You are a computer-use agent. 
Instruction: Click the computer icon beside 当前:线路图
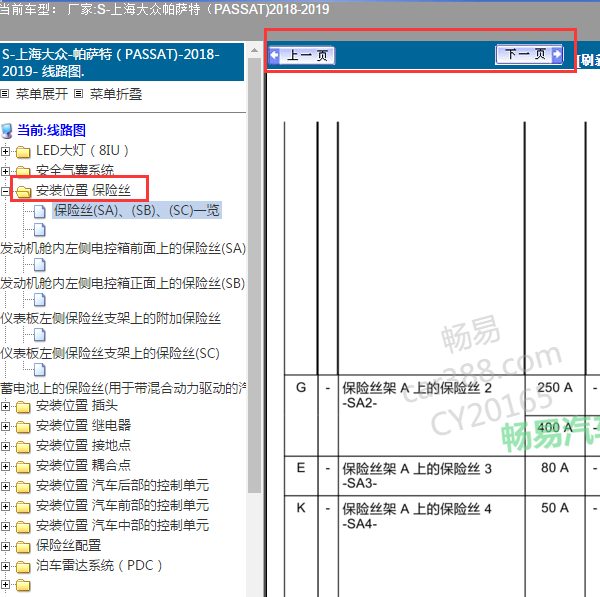tap(7, 131)
